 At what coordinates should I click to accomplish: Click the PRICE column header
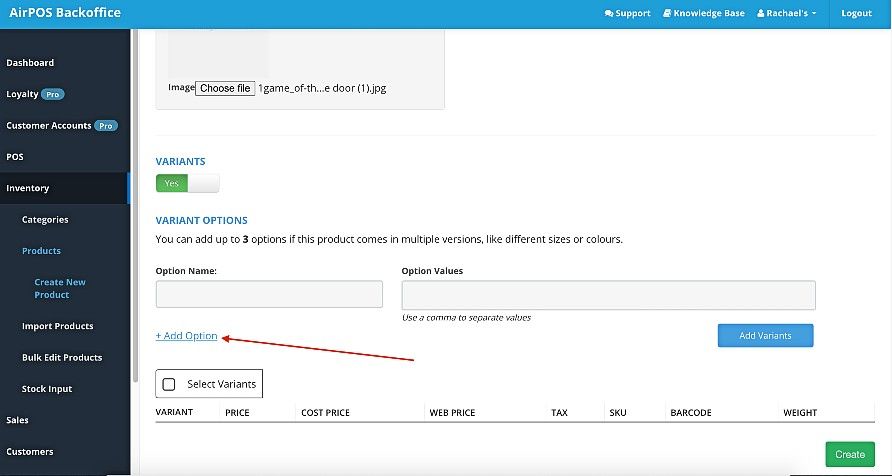237,412
